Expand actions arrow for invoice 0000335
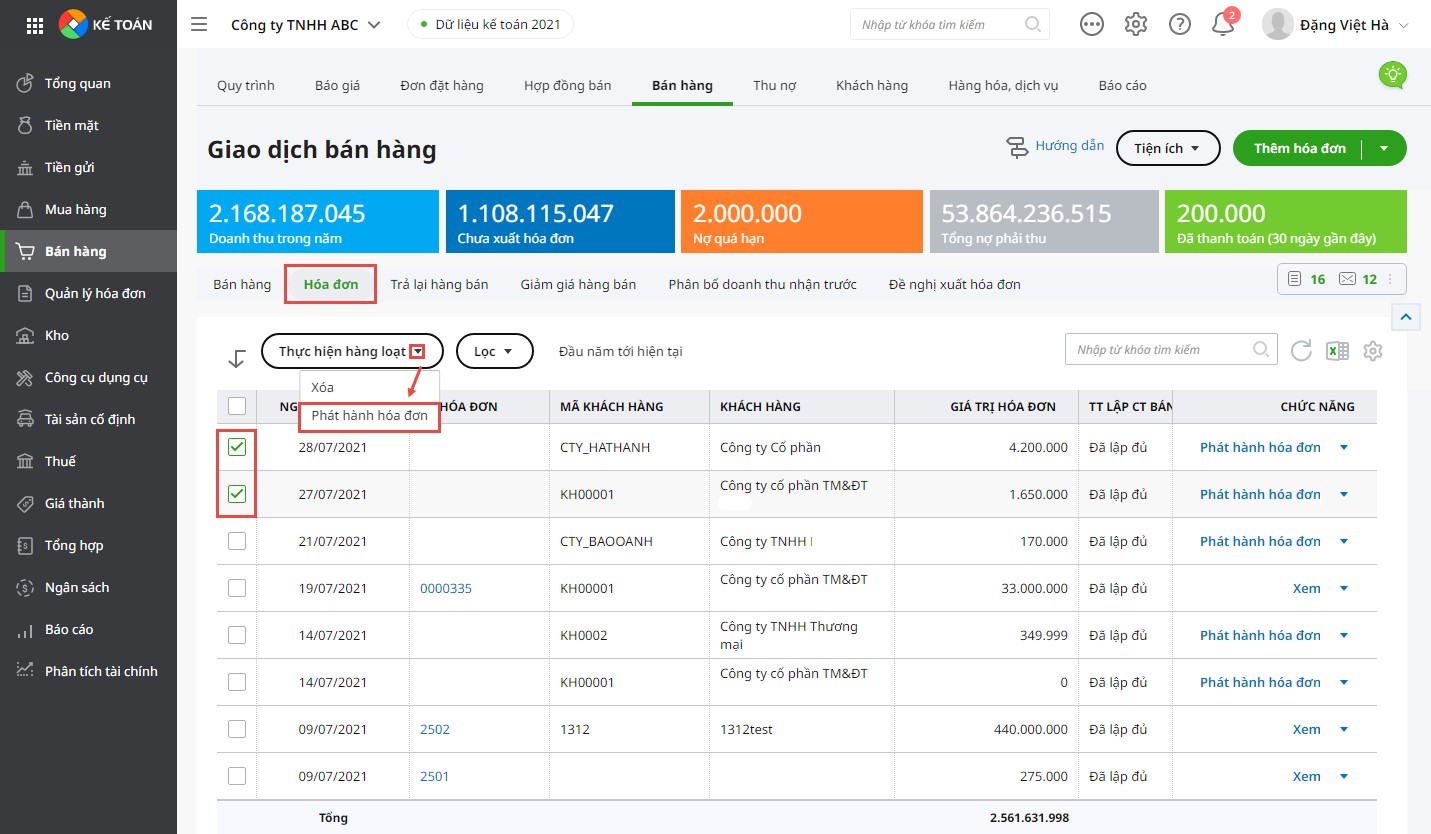The width and height of the screenshot is (1431, 834). point(1344,588)
